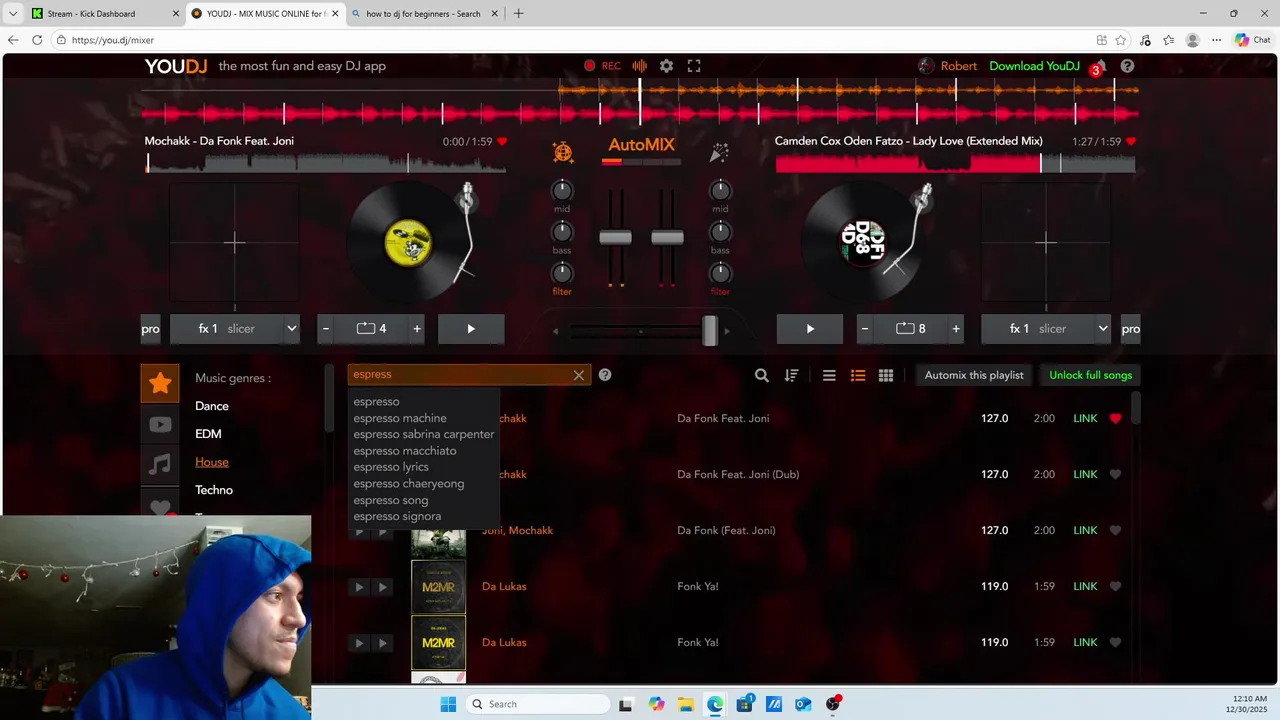Adjust the right deck mid knob
Screen dimensions: 1280x720
[x=720, y=190]
